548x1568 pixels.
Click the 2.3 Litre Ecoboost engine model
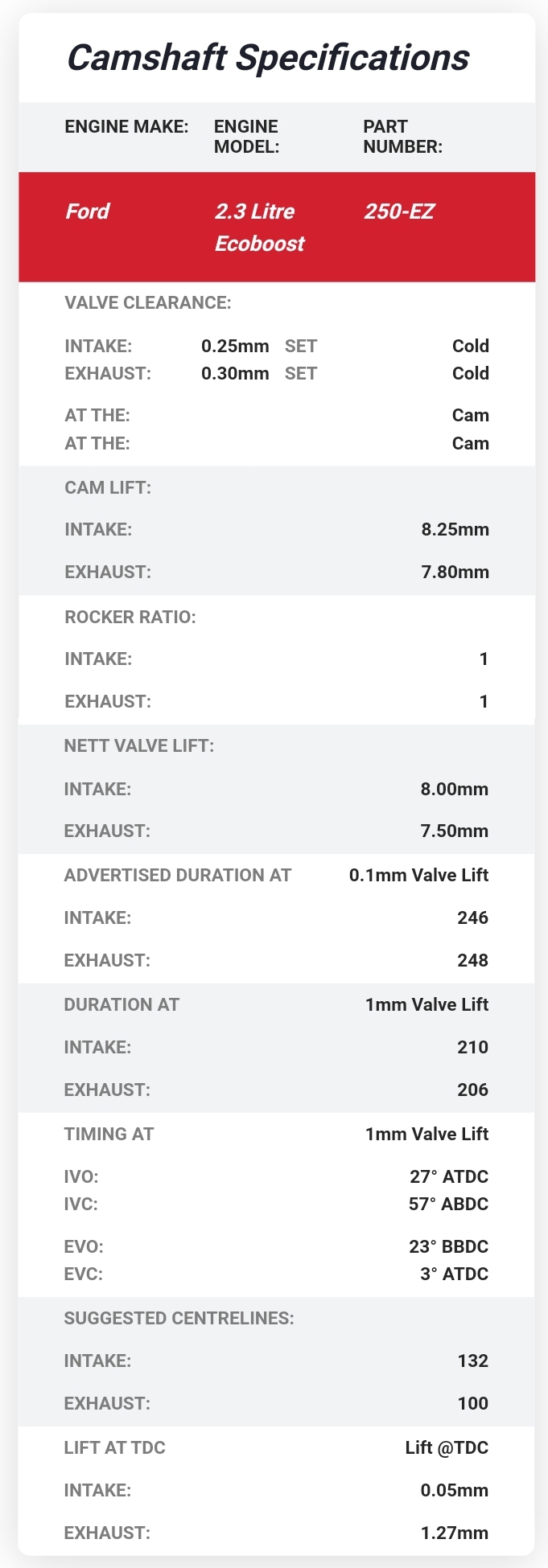point(259,227)
